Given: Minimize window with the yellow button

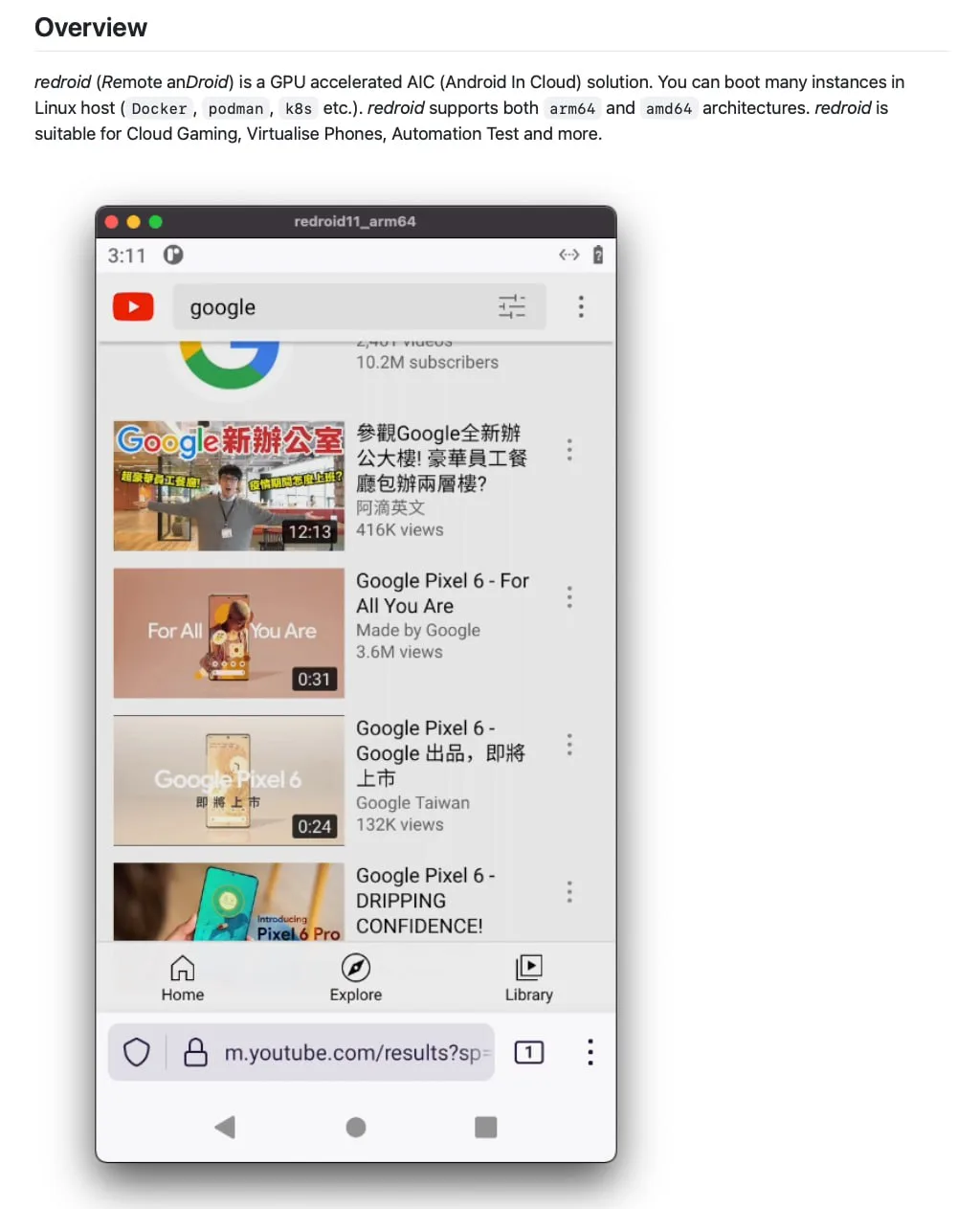Looking at the screenshot, I should pyautogui.click(x=133, y=222).
